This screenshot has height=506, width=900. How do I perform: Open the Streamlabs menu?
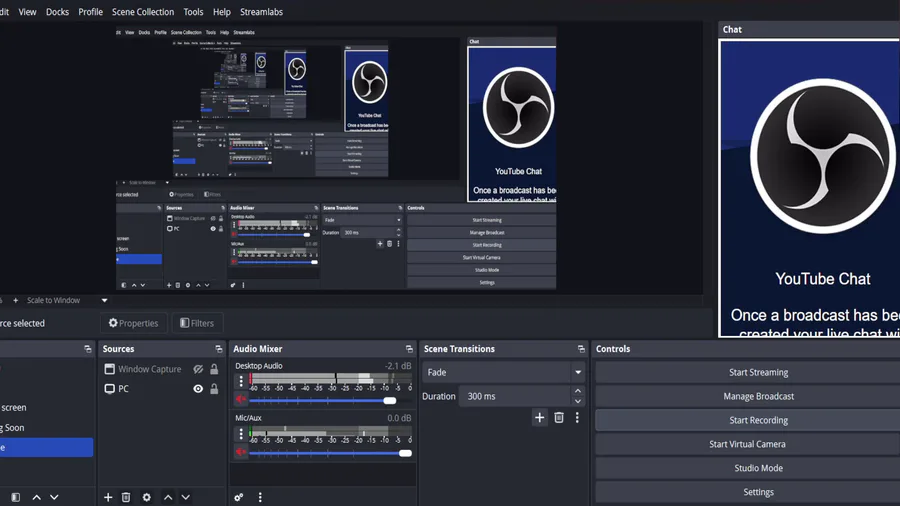261,11
